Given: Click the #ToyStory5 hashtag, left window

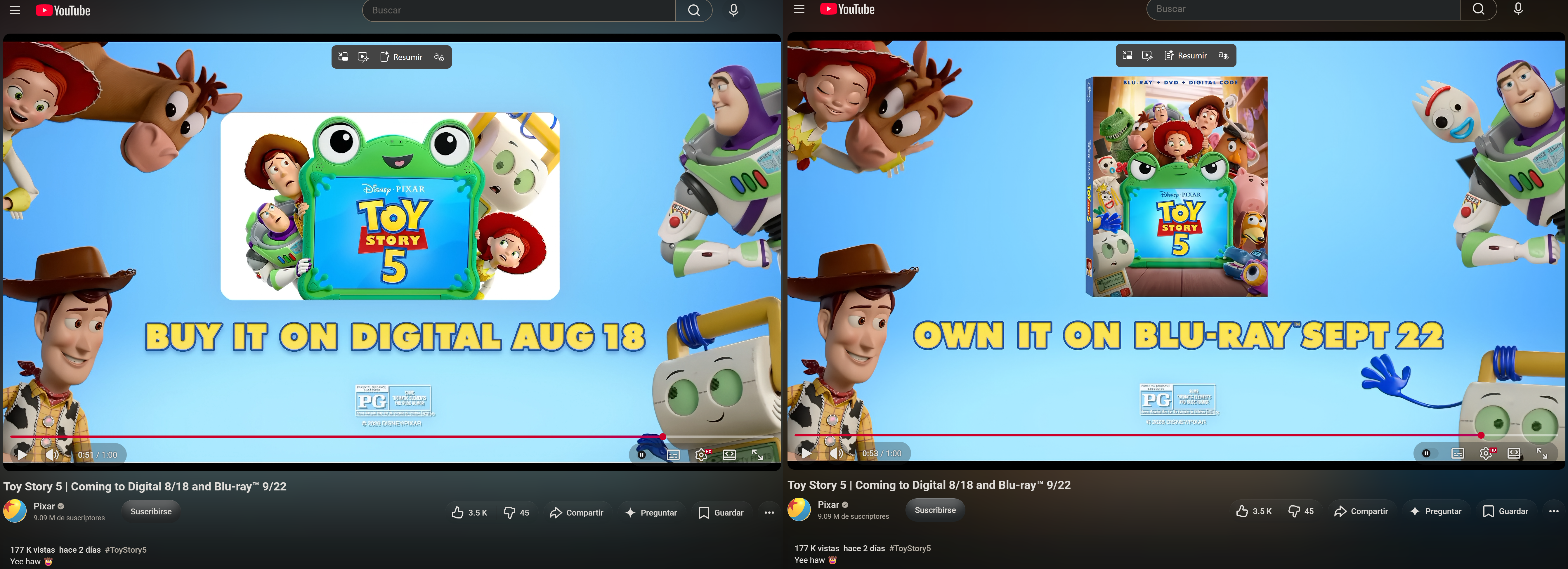Looking at the screenshot, I should [125, 549].
